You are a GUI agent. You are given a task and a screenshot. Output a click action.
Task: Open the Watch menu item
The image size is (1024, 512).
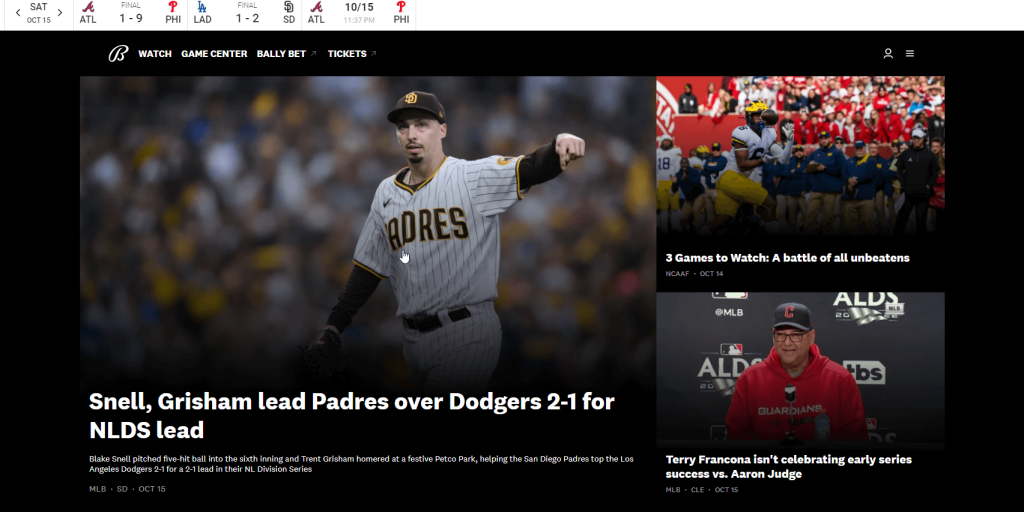tap(155, 54)
